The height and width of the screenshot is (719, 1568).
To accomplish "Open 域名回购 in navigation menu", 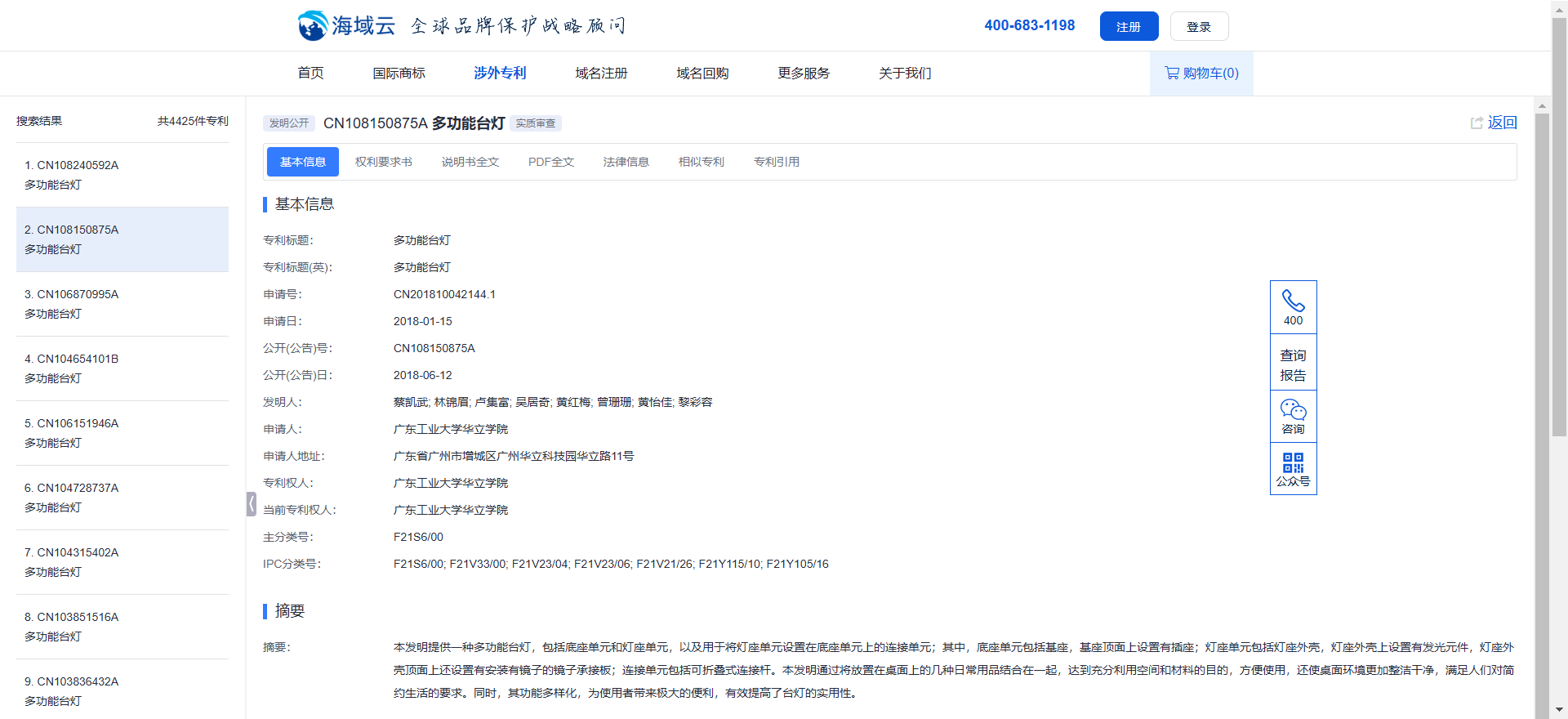I will [x=702, y=74].
